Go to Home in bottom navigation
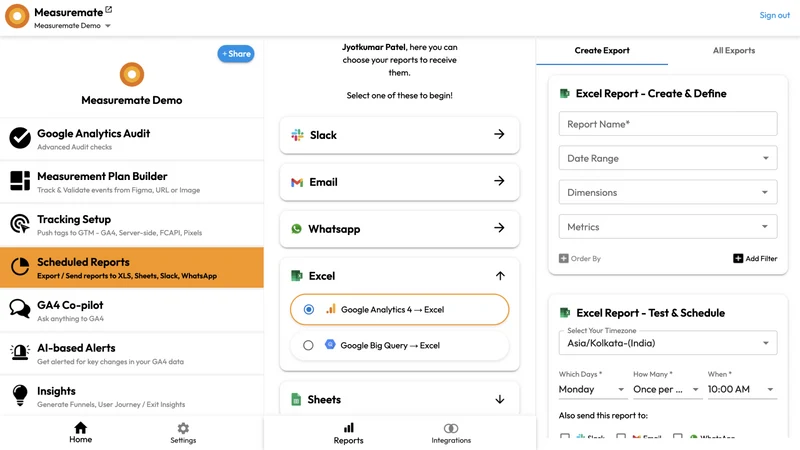The width and height of the screenshot is (800, 450). click(81, 433)
